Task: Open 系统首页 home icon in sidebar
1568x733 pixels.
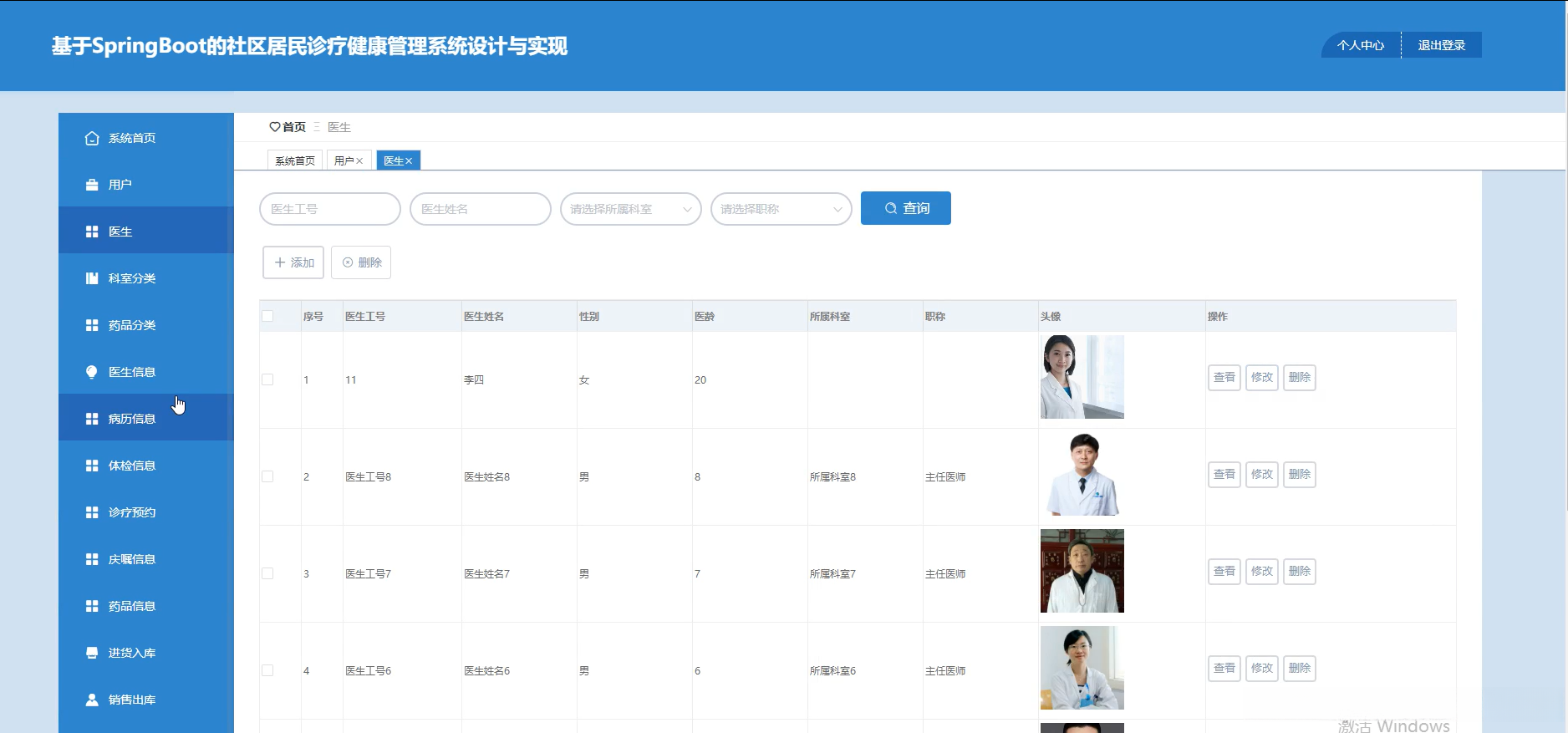Action: click(92, 138)
